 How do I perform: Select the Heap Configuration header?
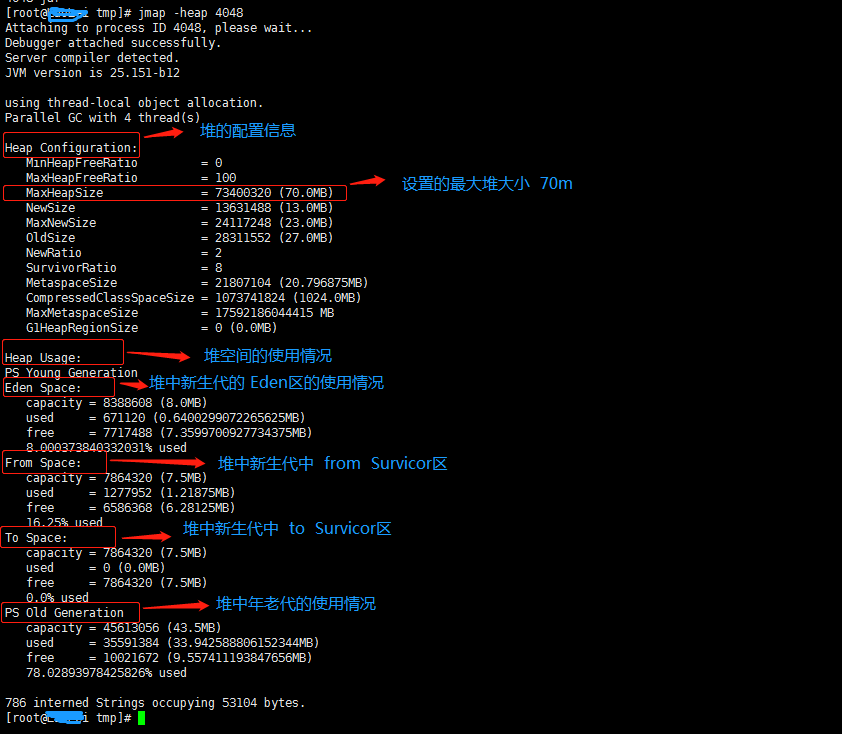point(70,146)
